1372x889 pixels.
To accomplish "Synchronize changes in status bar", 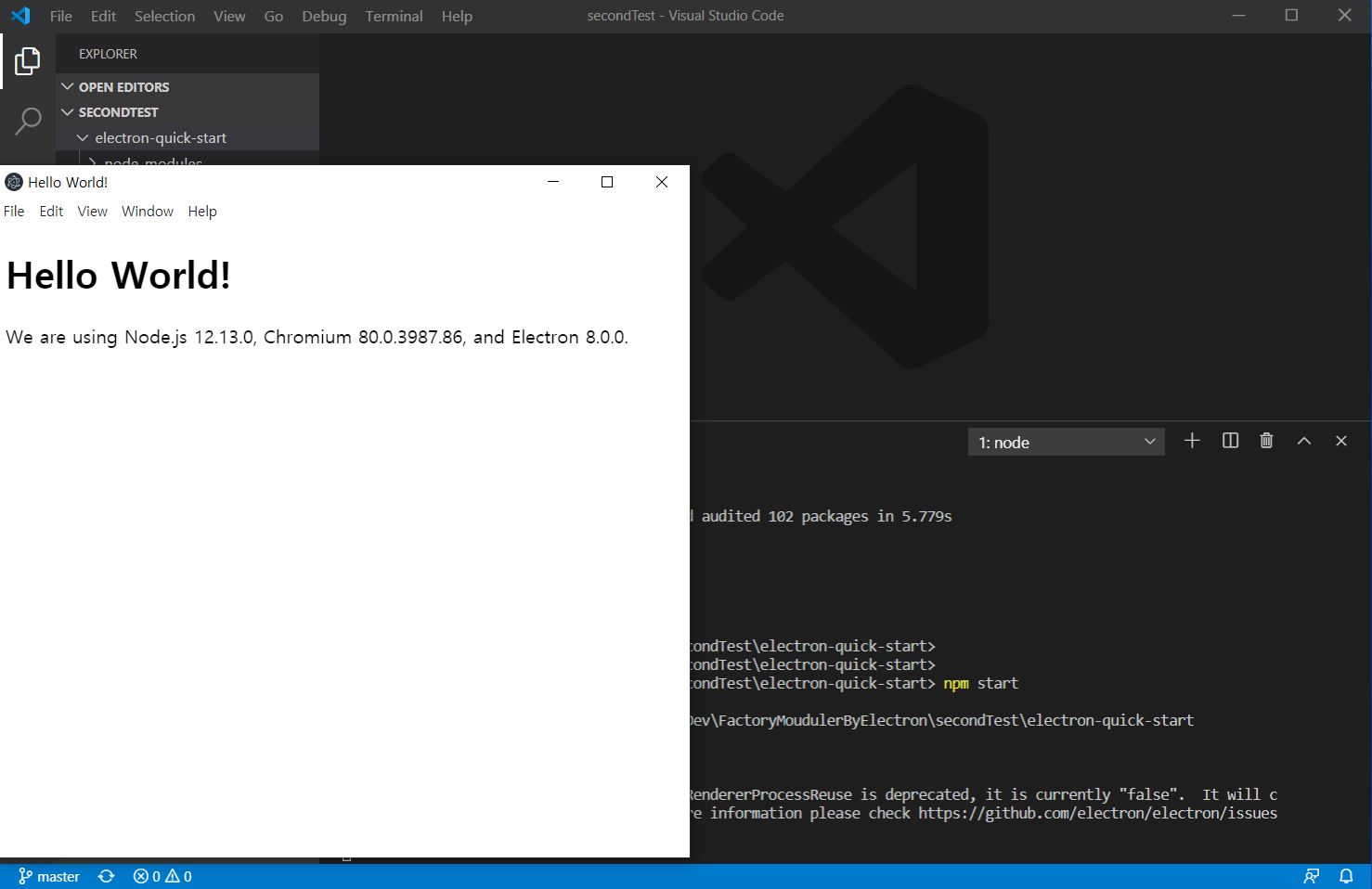I will pyautogui.click(x=107, y=876).
